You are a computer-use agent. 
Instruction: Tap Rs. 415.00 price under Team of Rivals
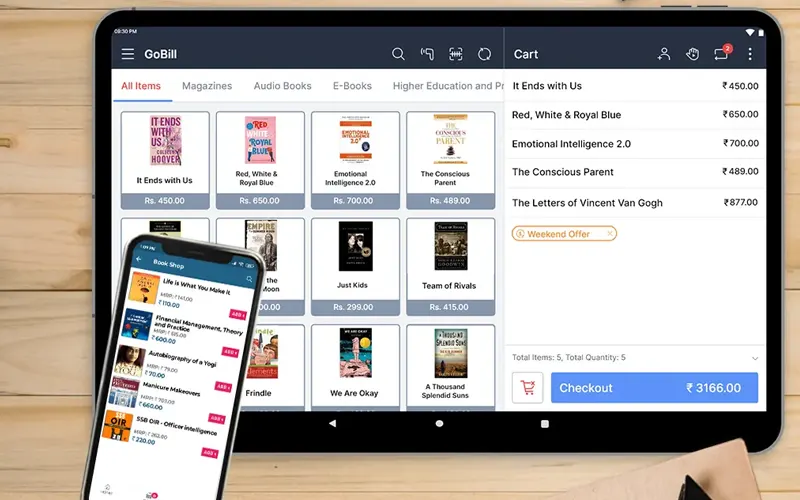(451, 307)
